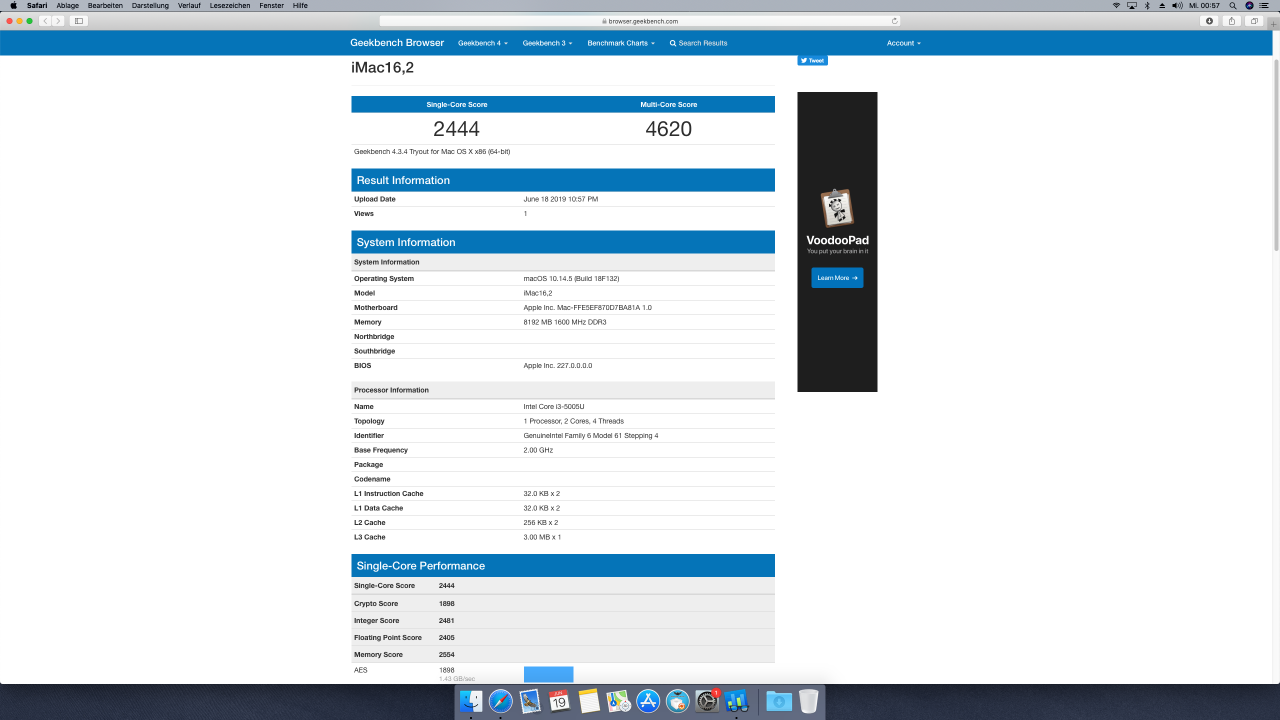The width and height of the screenshot is (1280, 720).
Task: Open the Lesezeichen menu
Action: (231, 5)
